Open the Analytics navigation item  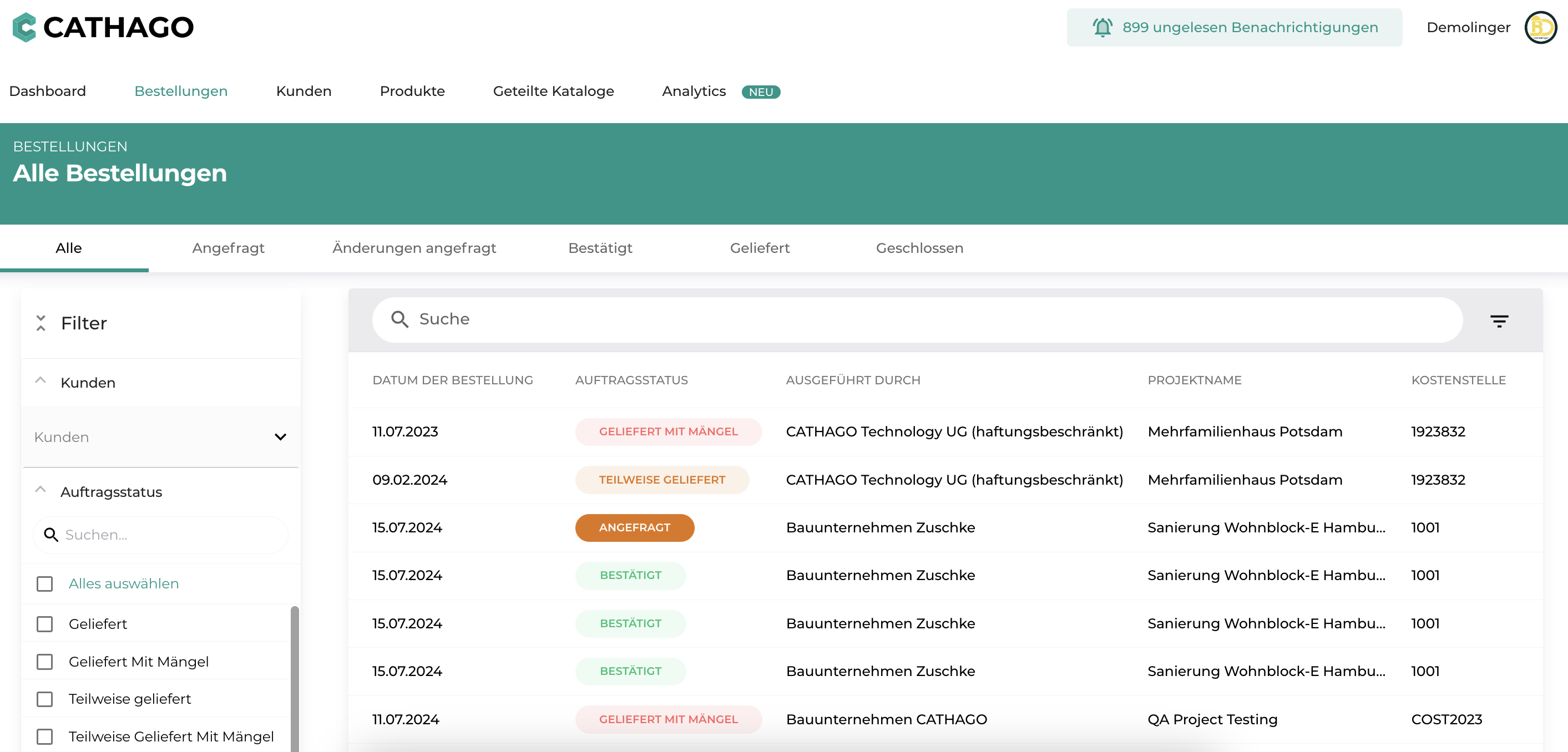(x=694, y=92)
